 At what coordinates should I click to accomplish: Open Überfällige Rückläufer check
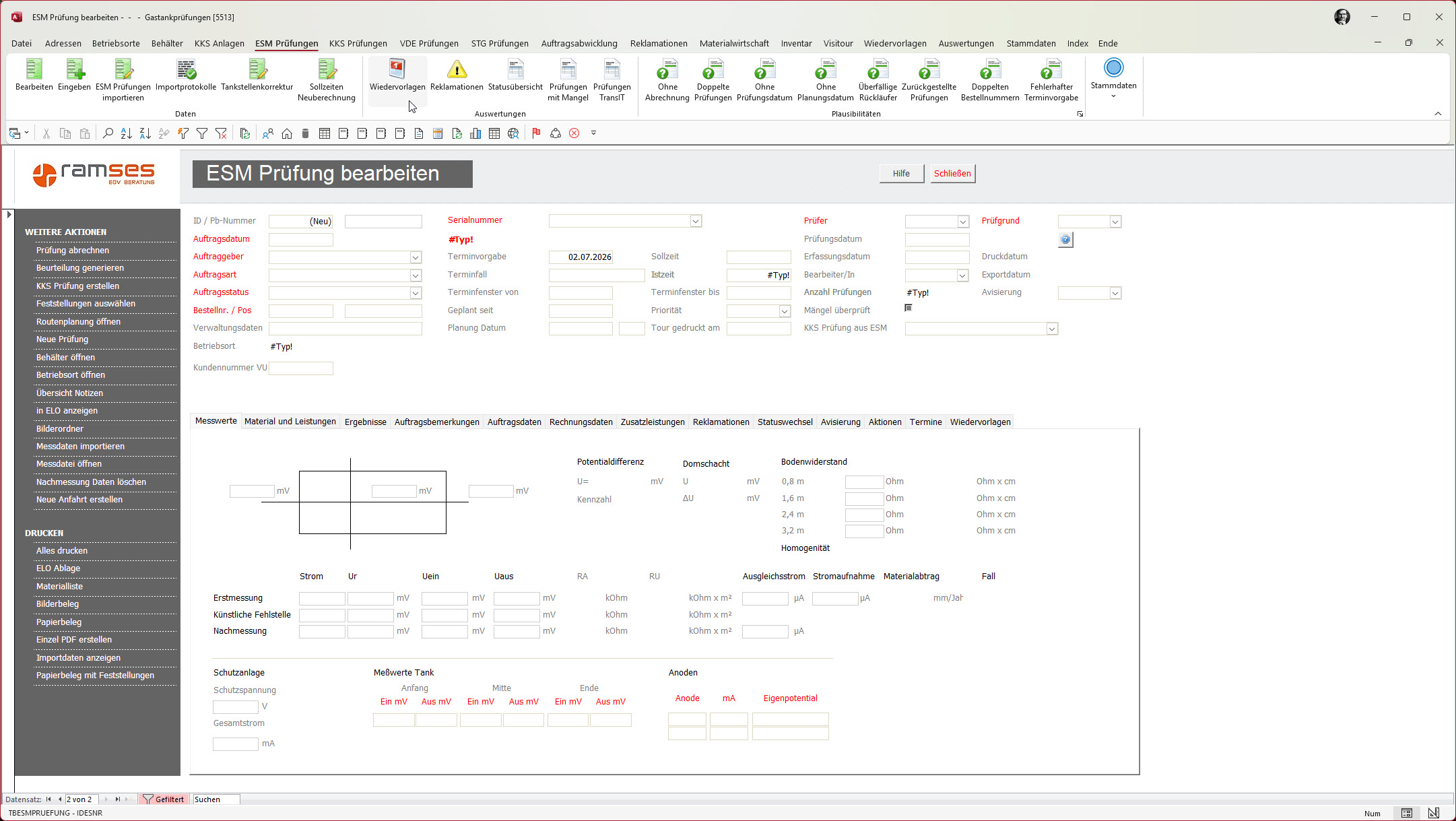[878, 80]
